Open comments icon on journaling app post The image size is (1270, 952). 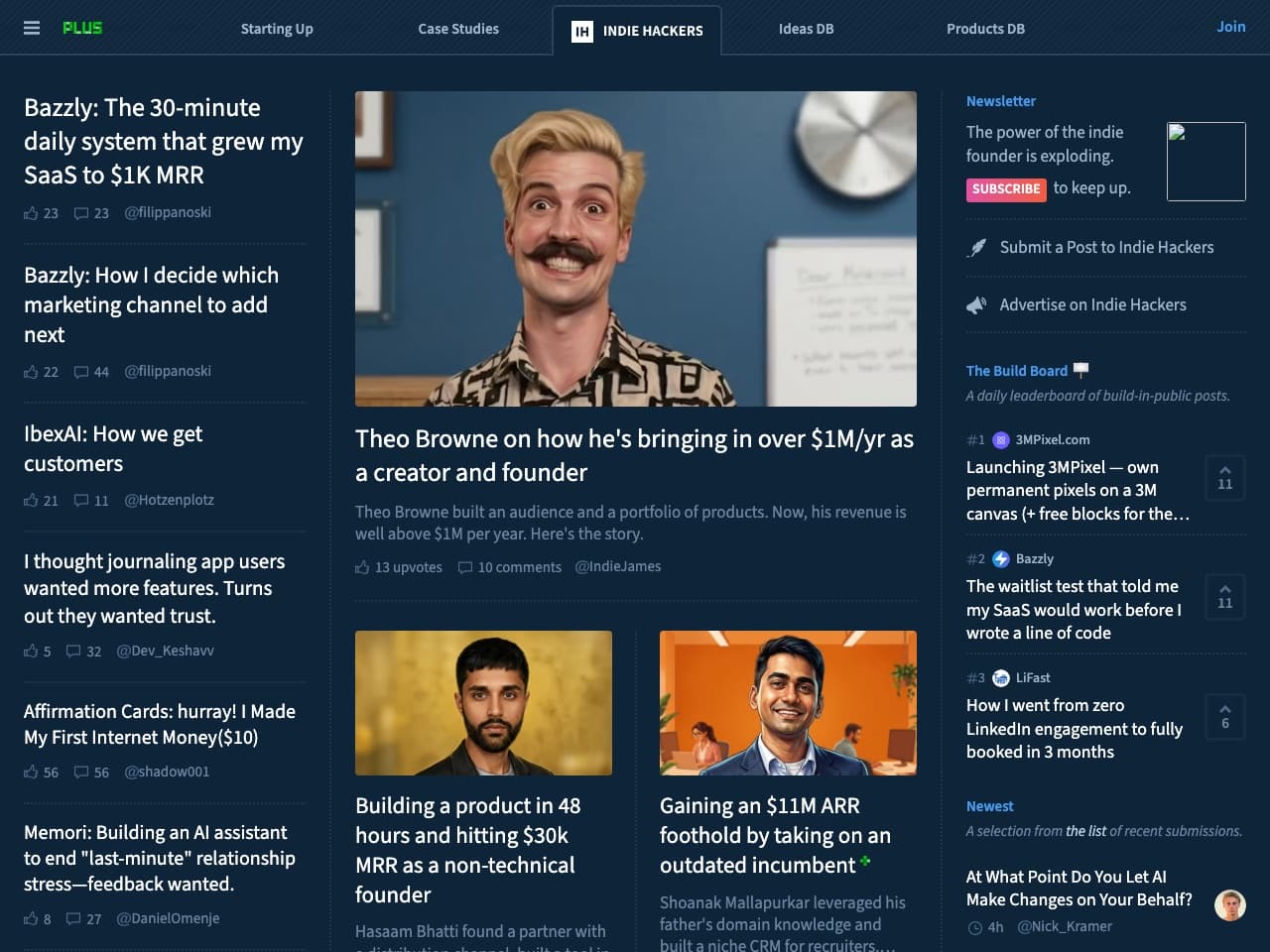click(x=73, y=652)
